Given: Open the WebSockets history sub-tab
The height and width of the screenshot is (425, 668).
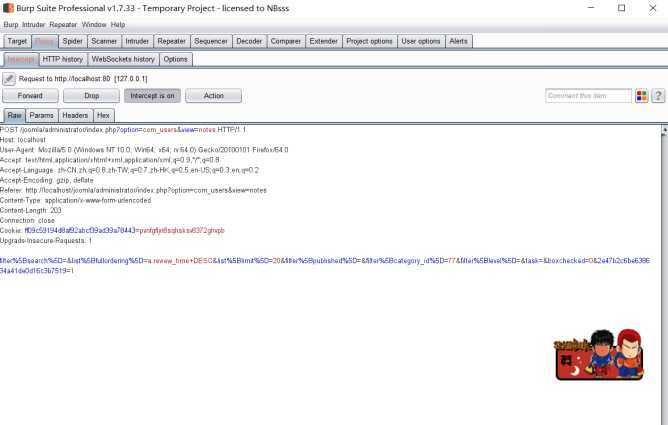Looking at the screenshot, I should [123, 59].
